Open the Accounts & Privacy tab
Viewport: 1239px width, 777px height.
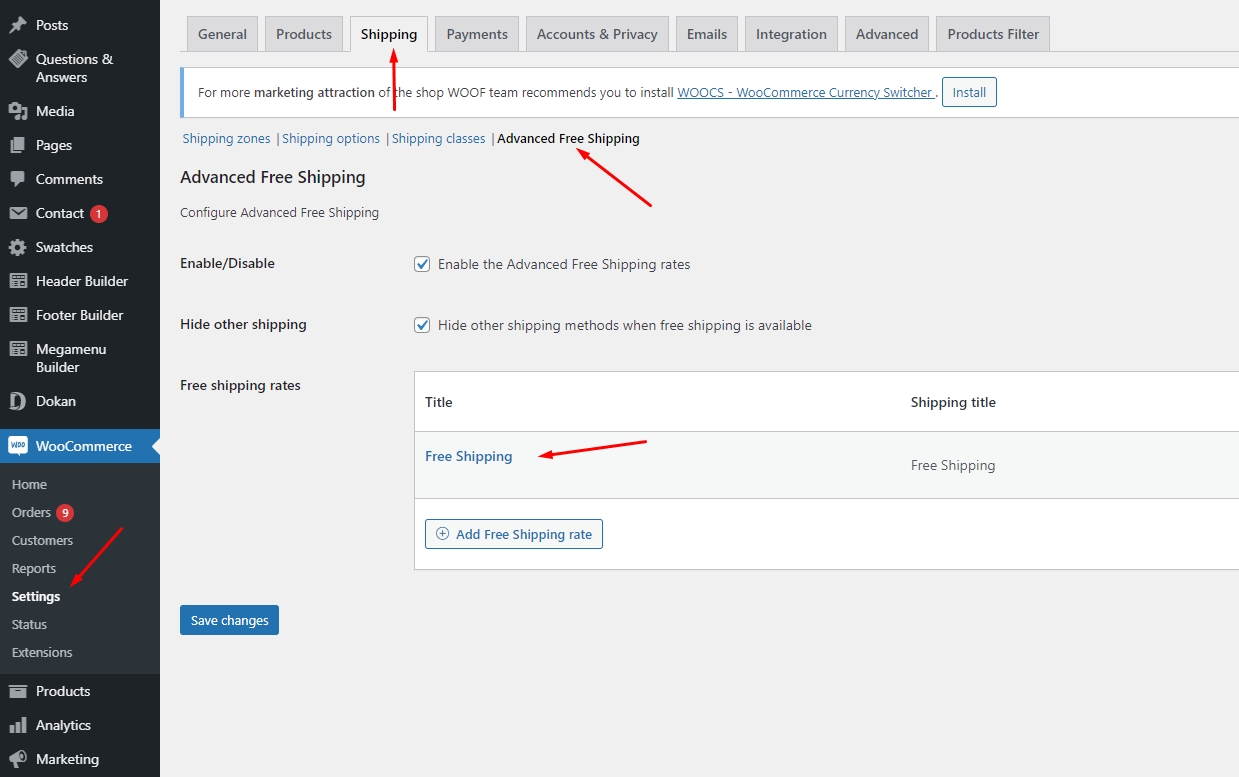pos(597,34)
